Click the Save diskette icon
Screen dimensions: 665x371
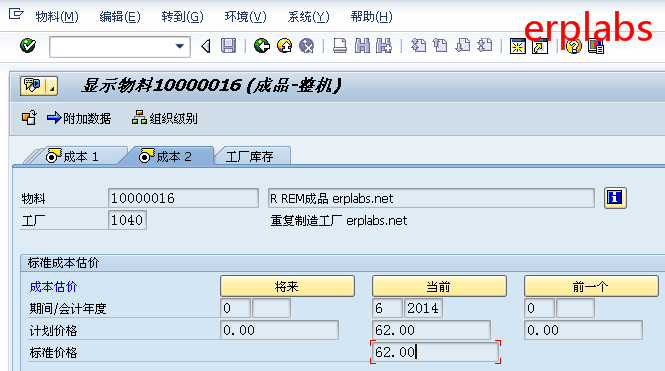point(229,46)
